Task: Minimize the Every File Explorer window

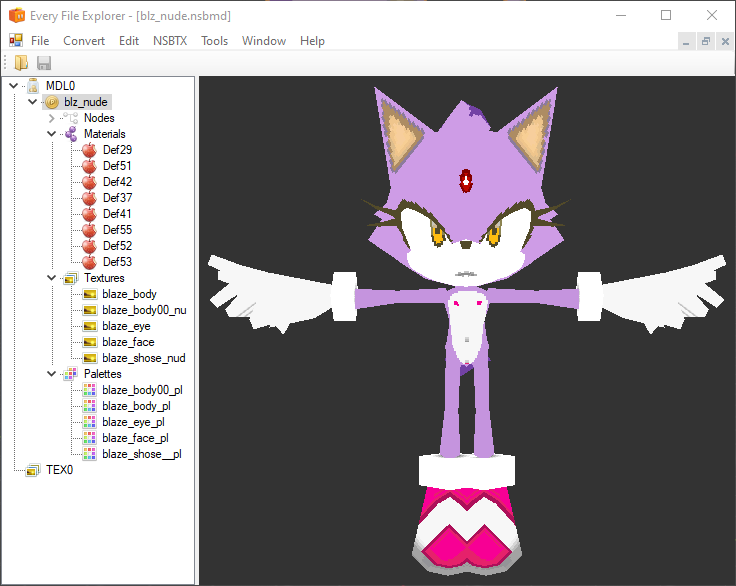Action: tap(621, 15)
